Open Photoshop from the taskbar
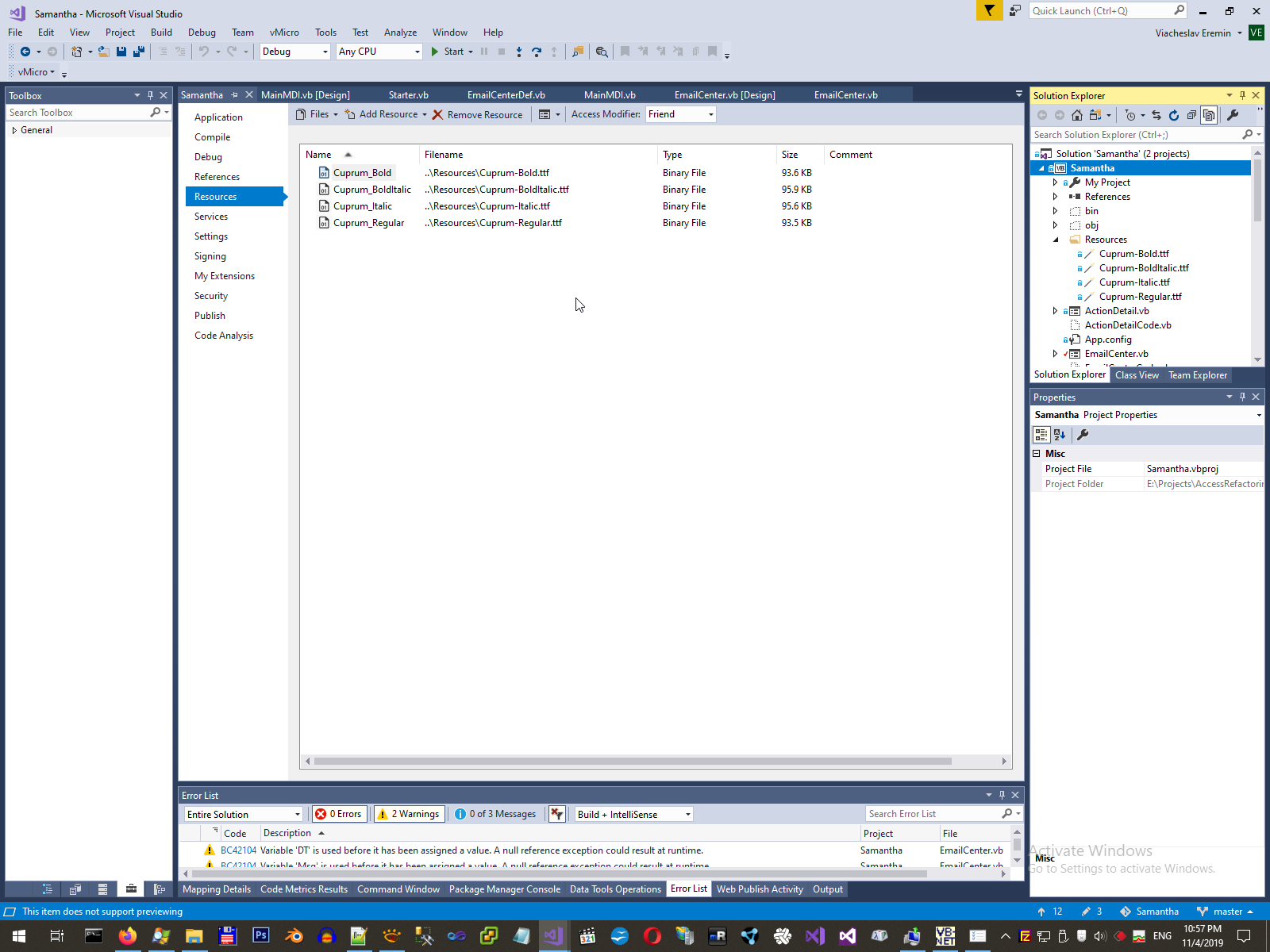Image resolution: width=1270 pixels, height=952 pixels. [x=260, y=936]
